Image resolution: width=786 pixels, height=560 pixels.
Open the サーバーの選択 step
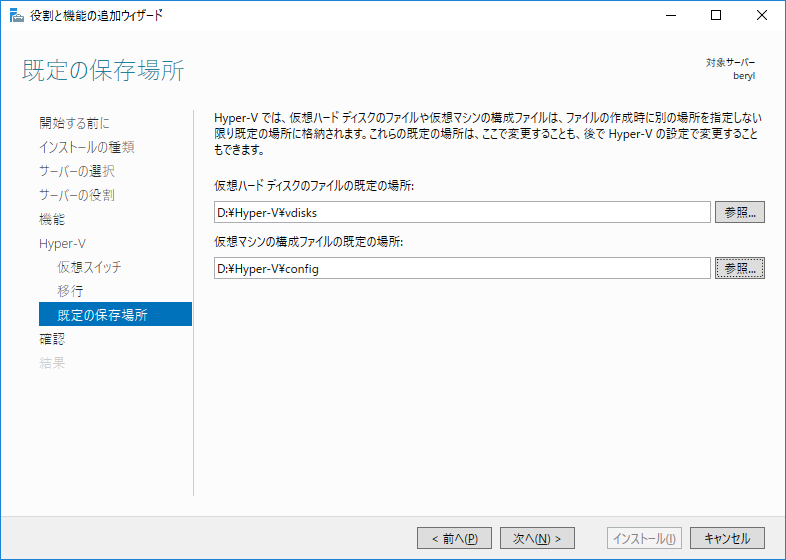77,171
